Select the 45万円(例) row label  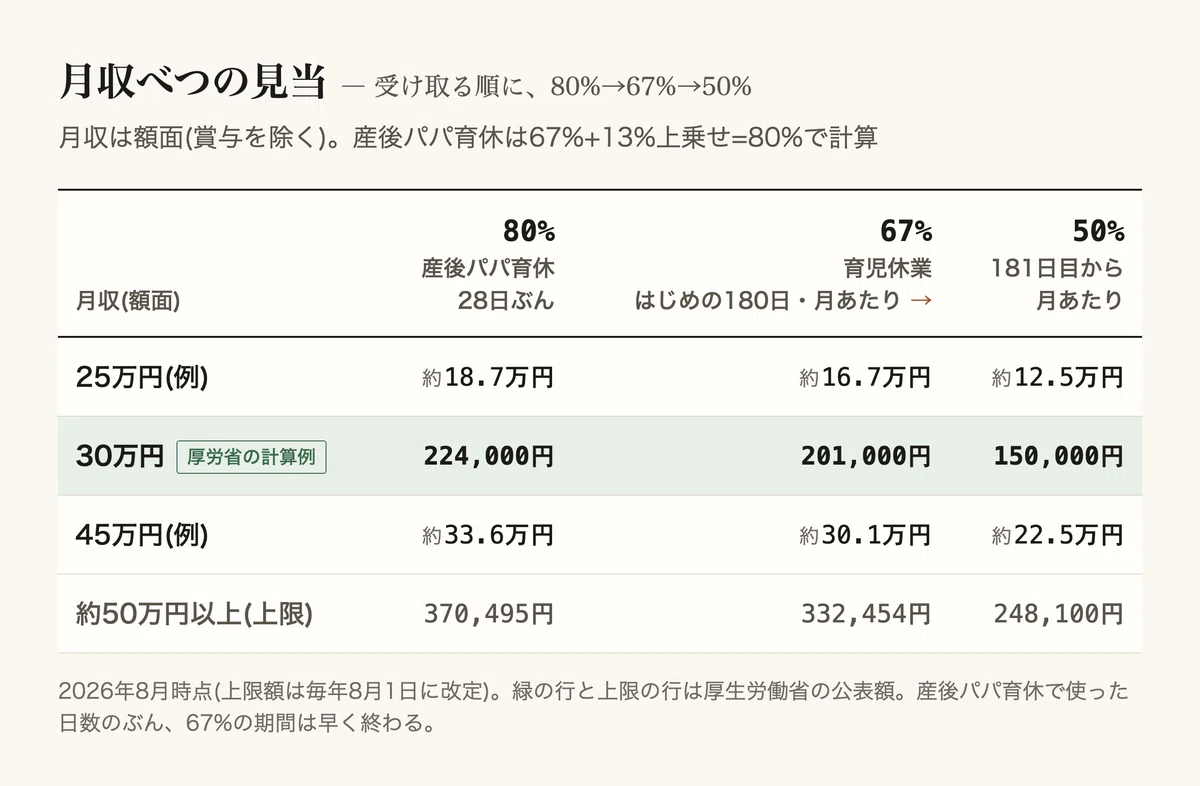click(142, 535)
